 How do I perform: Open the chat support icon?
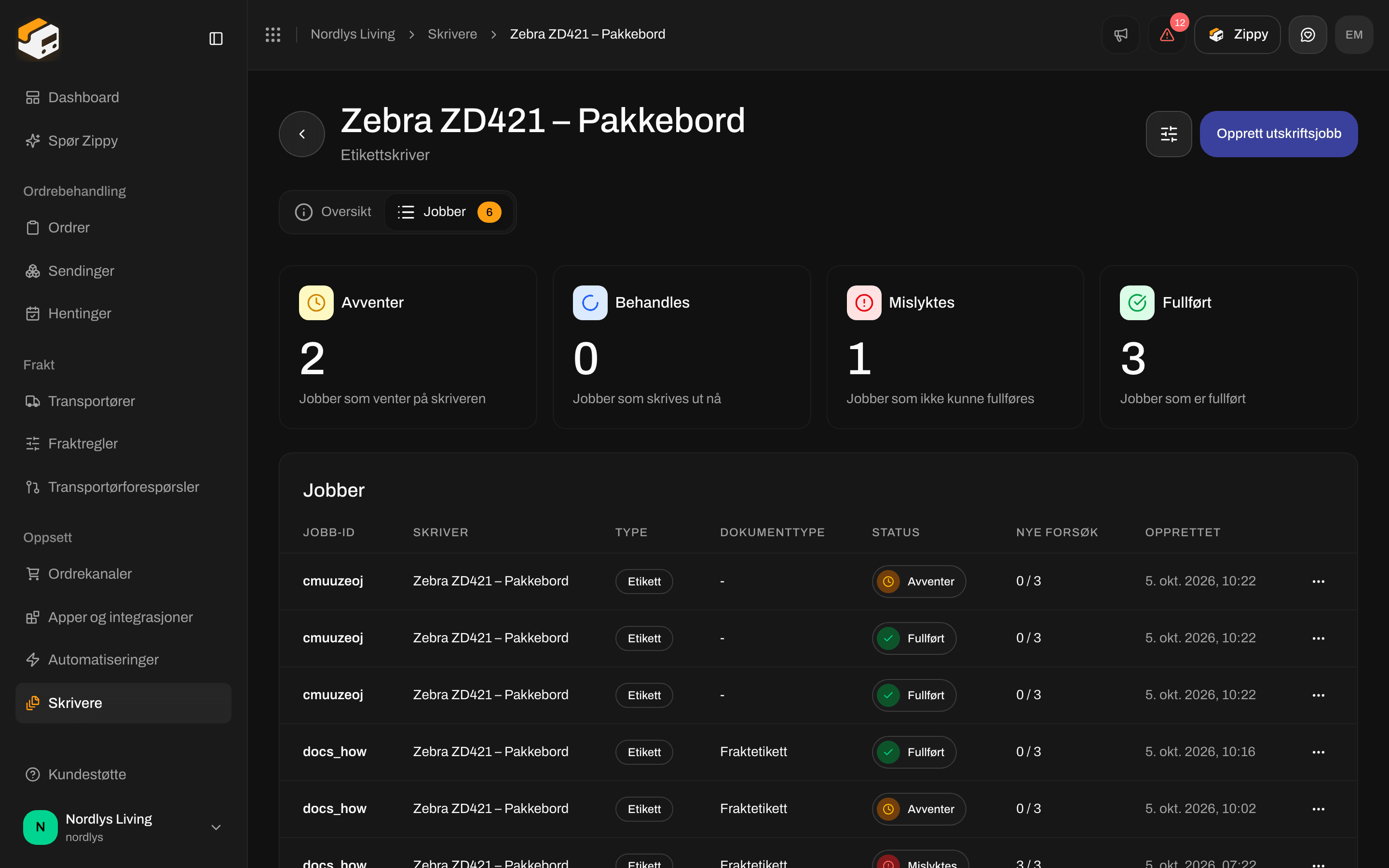click(1307, 34)
